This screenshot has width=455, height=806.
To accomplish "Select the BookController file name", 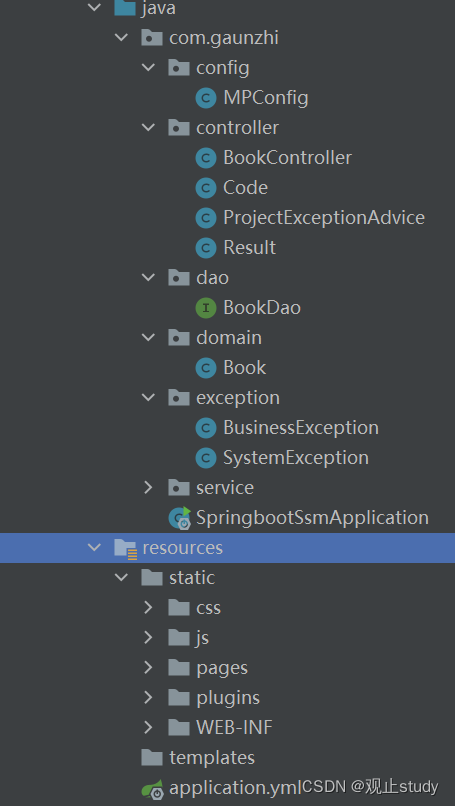I will point(287,158).
